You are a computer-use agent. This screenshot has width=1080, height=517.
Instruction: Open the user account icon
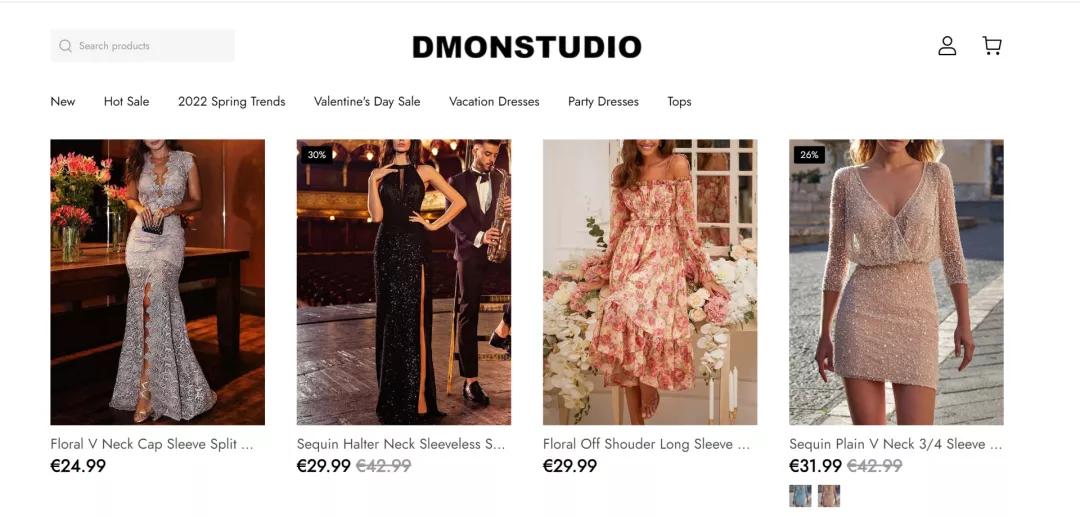point(947,46)
